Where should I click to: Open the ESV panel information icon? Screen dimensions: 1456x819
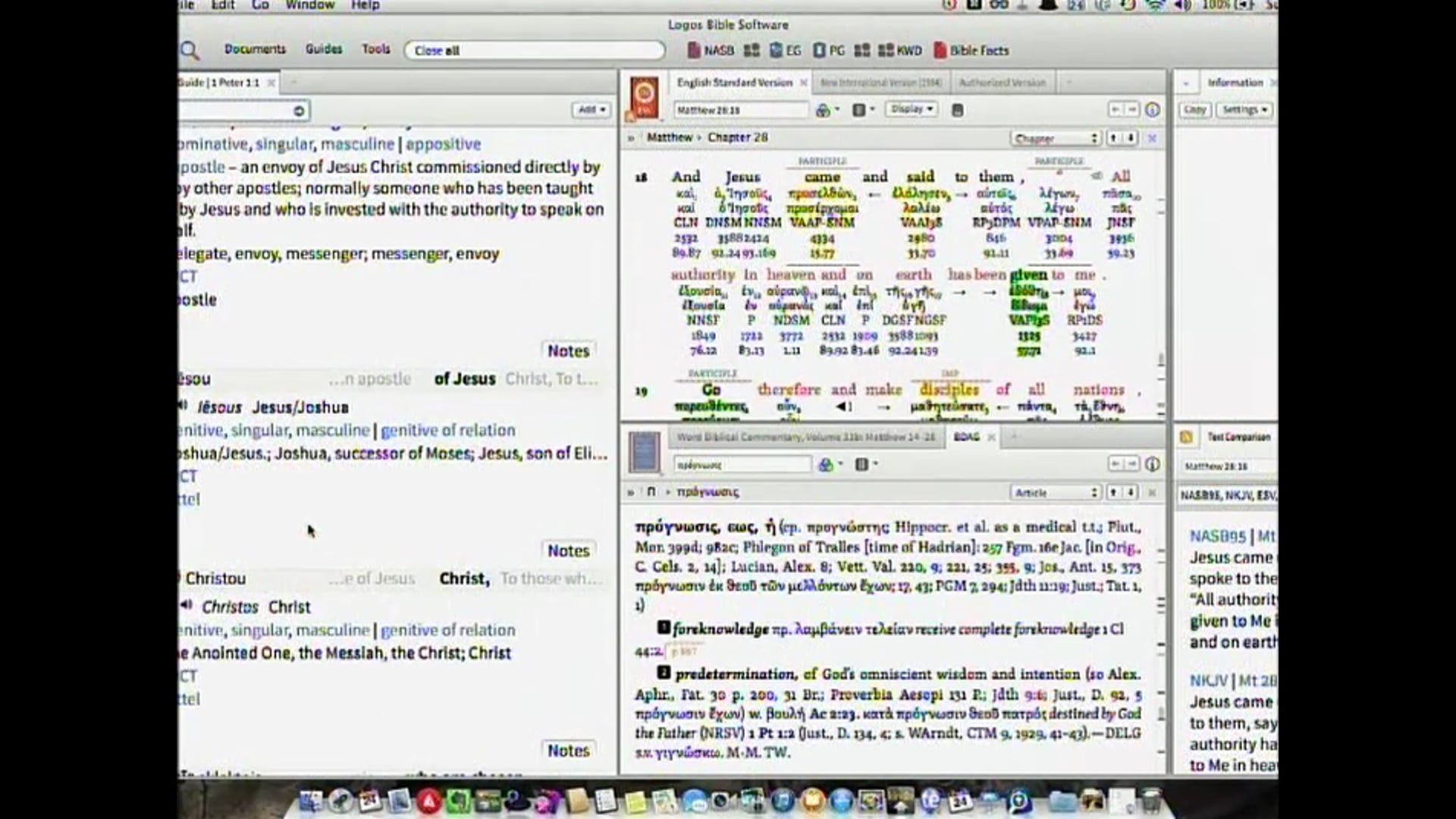tap(1154, 109)
